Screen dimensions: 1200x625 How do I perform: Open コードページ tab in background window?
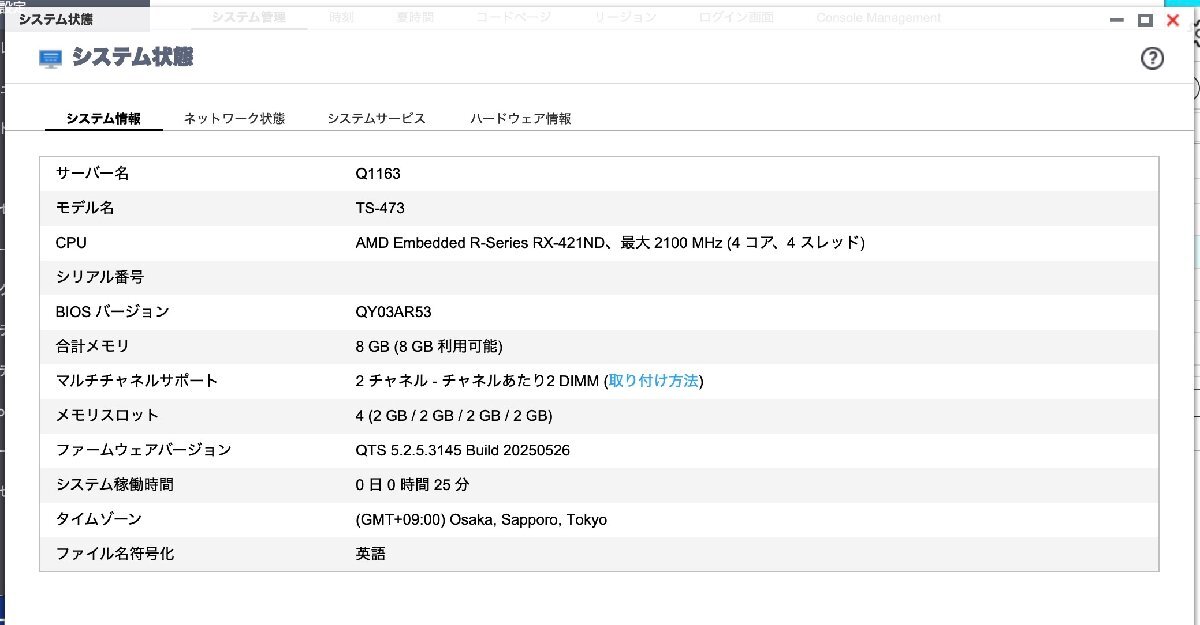coord(514,17)
